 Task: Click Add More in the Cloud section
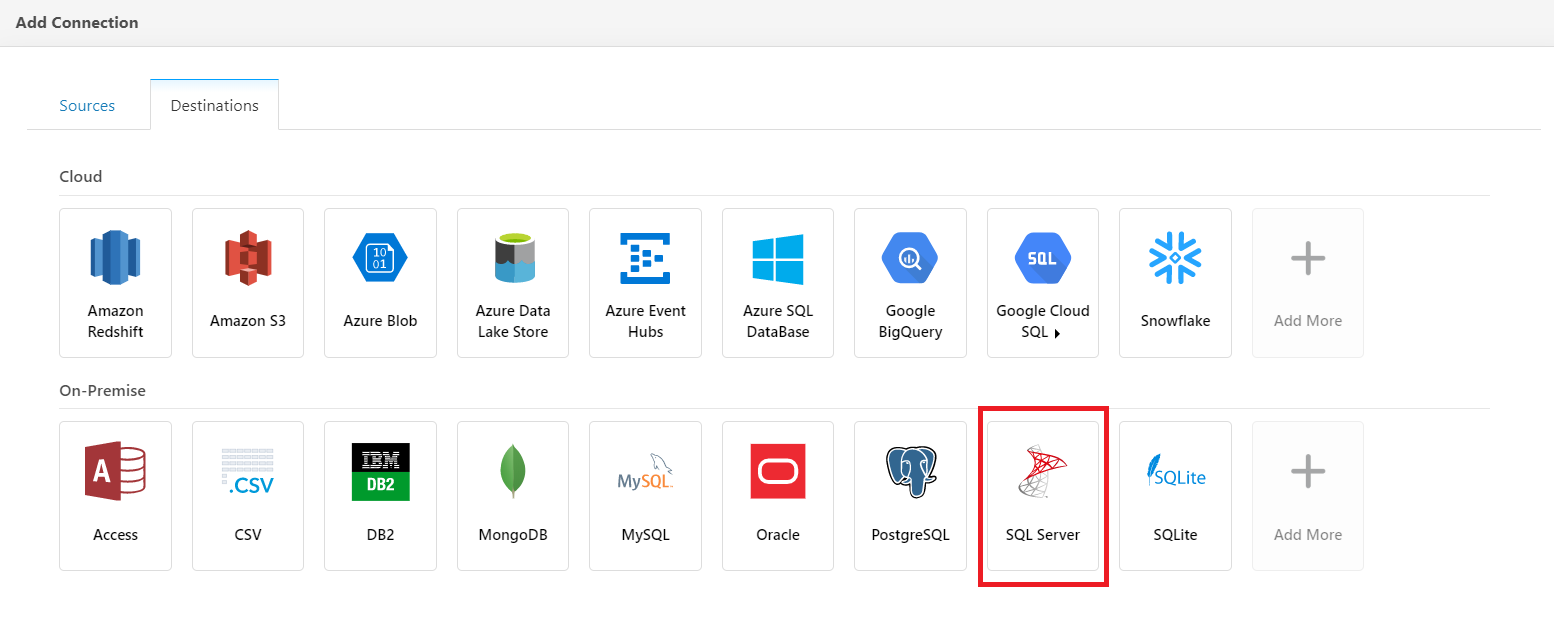tap(1307, 282)
